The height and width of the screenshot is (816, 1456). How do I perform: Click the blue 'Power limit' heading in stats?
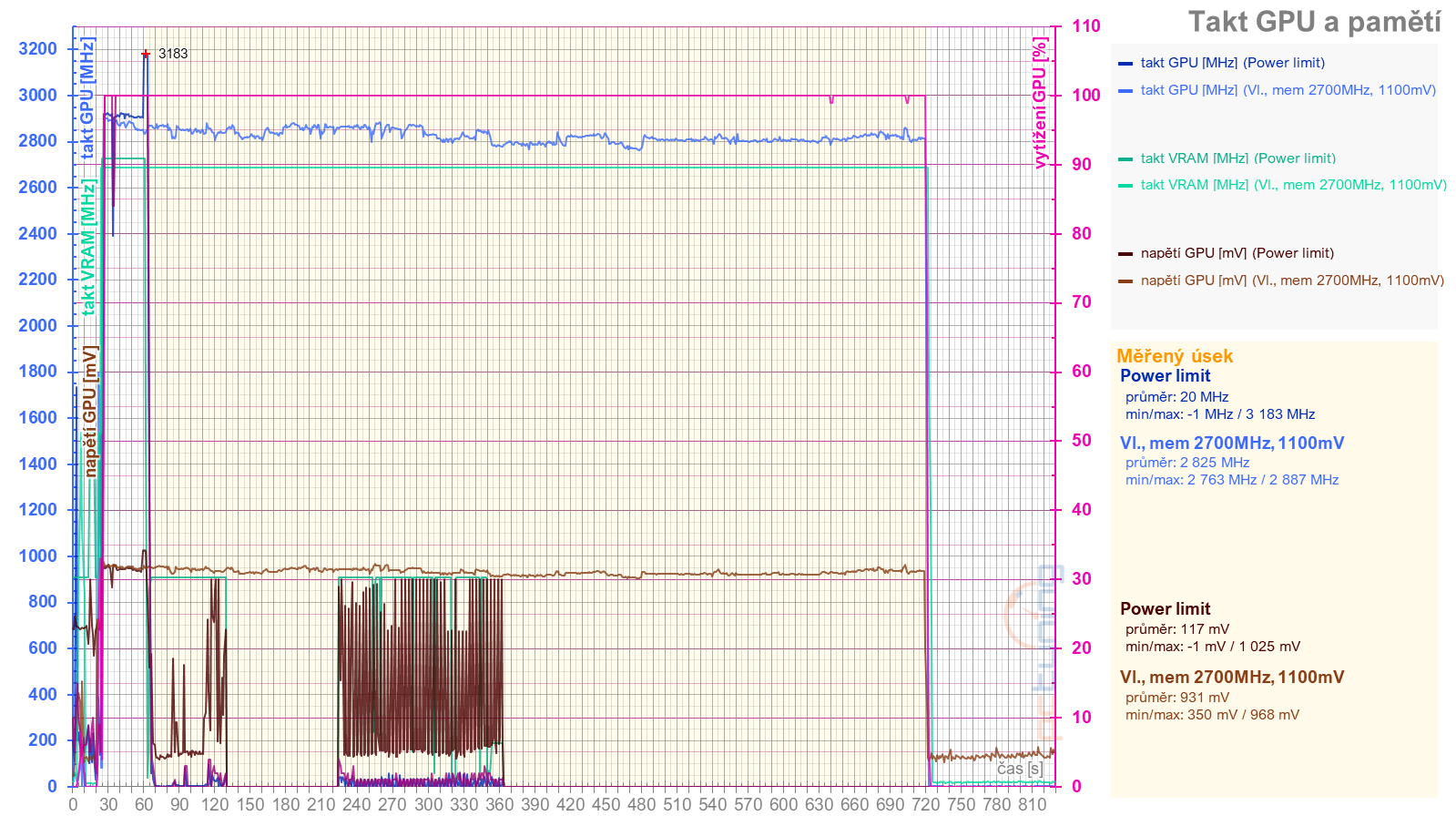(x=1166, y=376)
